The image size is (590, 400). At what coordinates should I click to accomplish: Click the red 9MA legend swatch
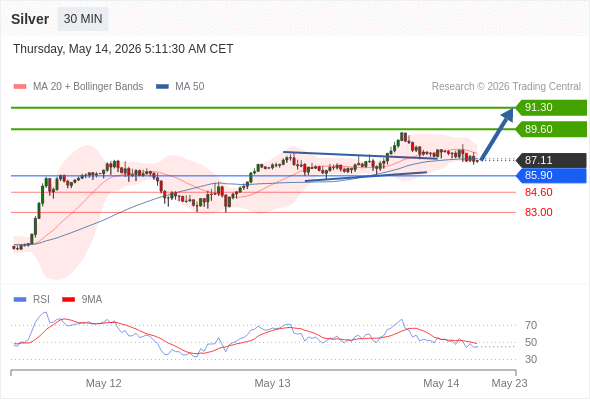(x=68, y=300)
